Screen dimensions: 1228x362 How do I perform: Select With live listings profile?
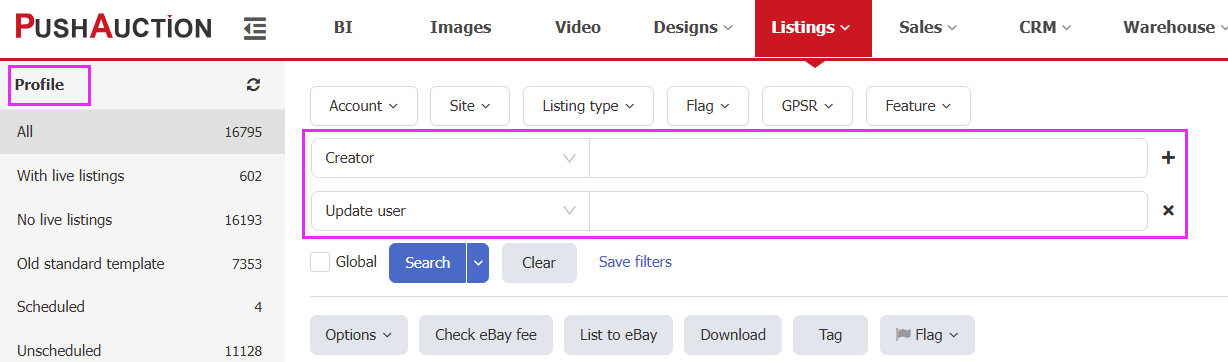(142, 176)
